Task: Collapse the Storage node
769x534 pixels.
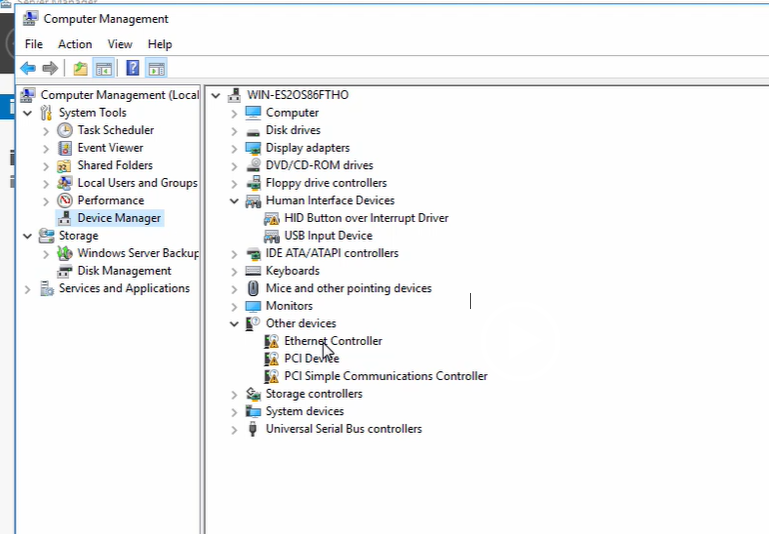Action: coord(27,236)
